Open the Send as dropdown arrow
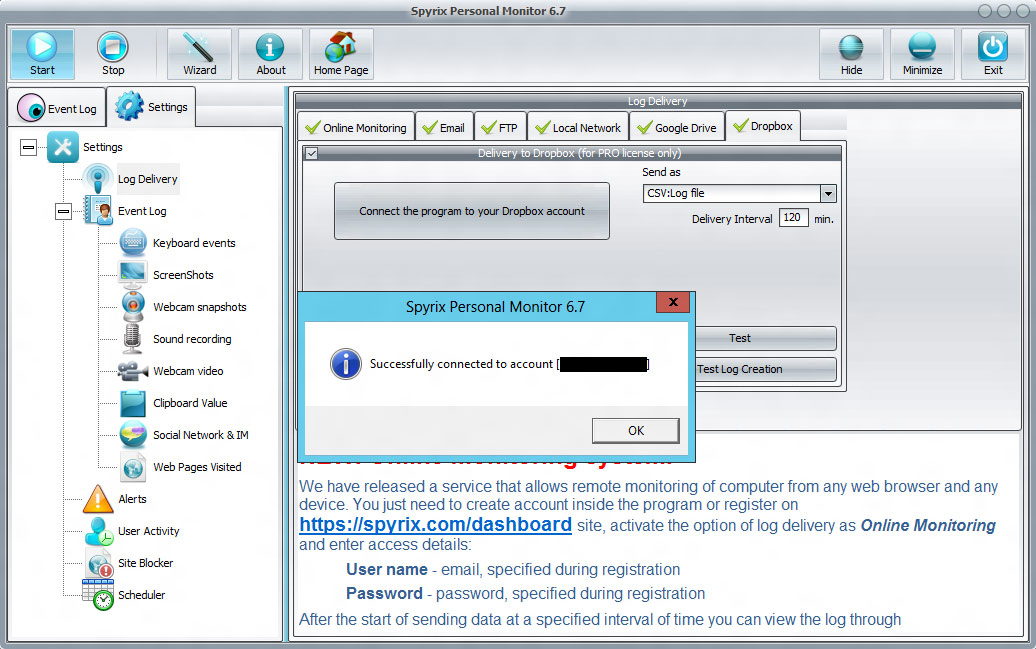Viewport: 1036px width, 649px height. (x=828, y=193)
